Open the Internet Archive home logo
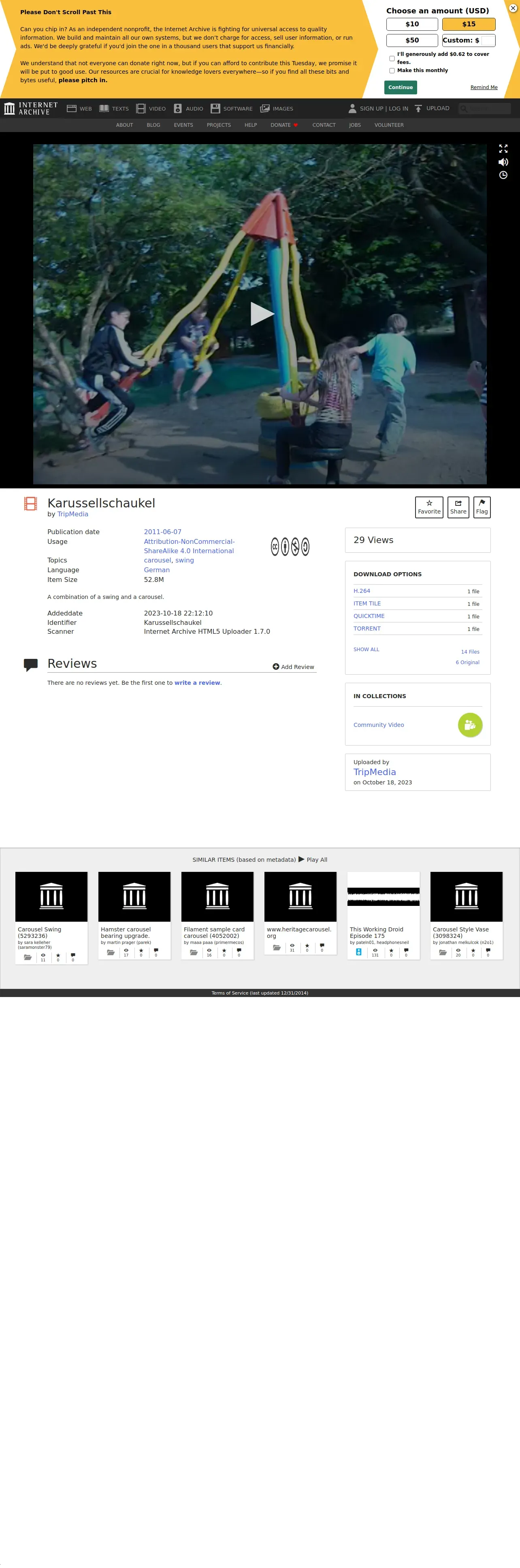 point(31,109)
